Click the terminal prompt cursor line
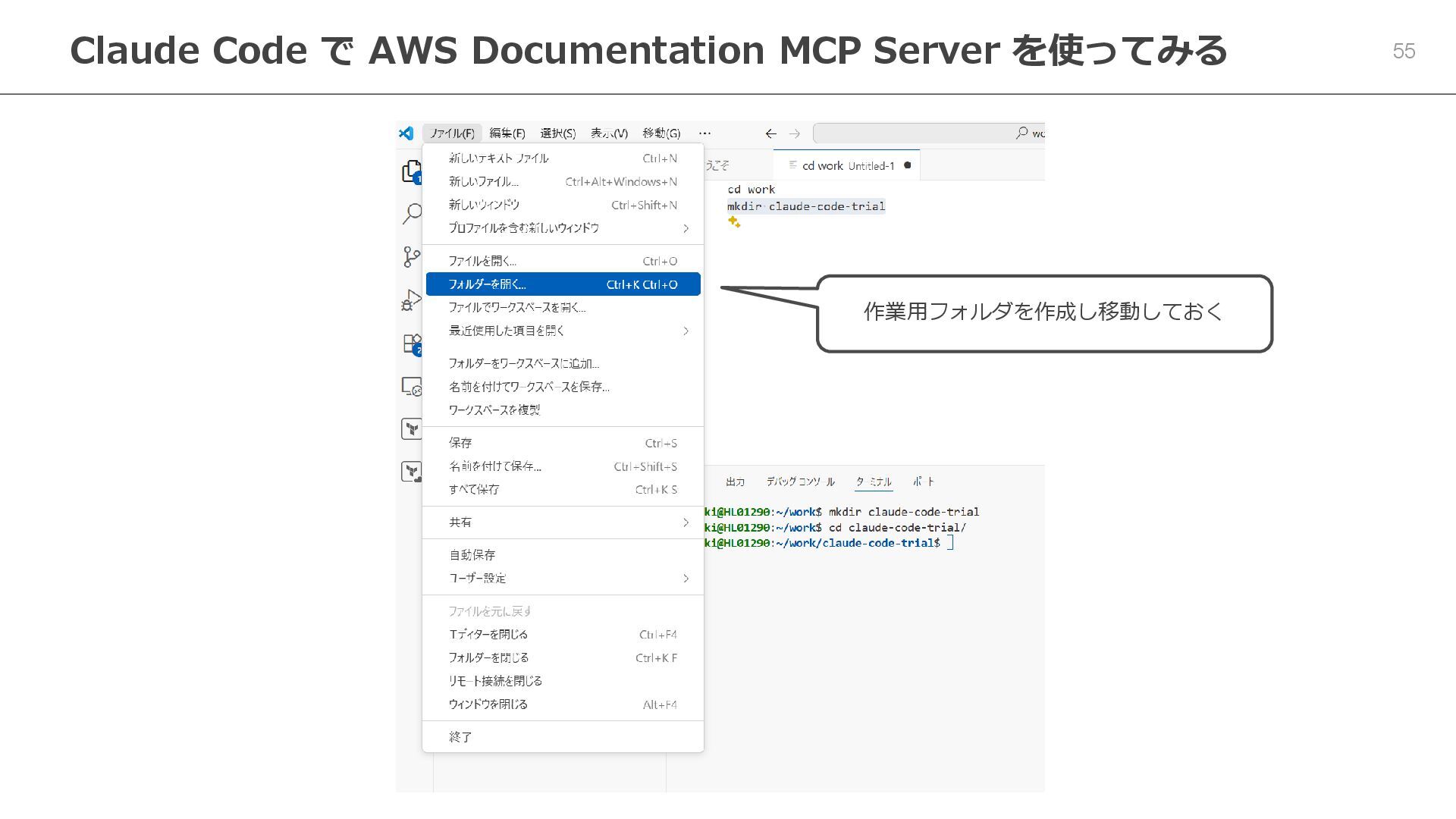 pos(828,543)
